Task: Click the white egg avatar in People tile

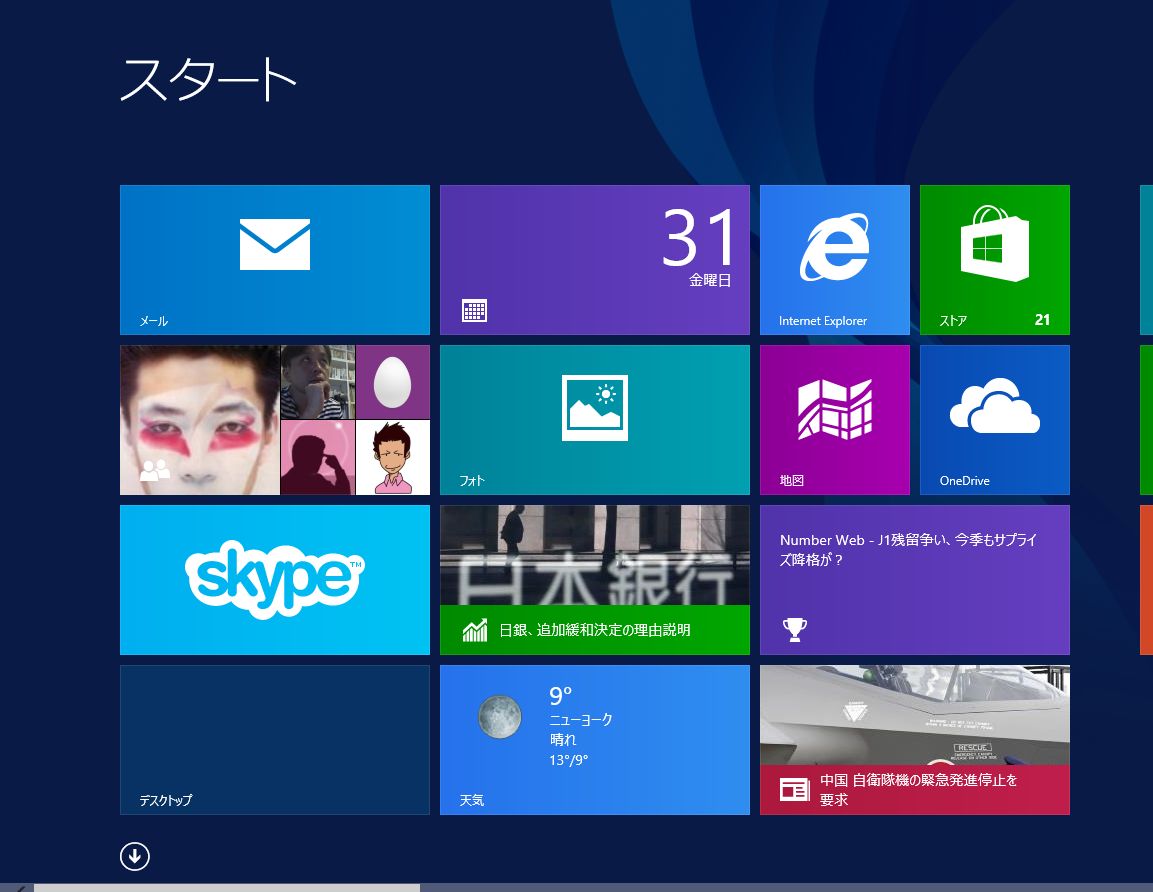Action: (x=392, y=382)
